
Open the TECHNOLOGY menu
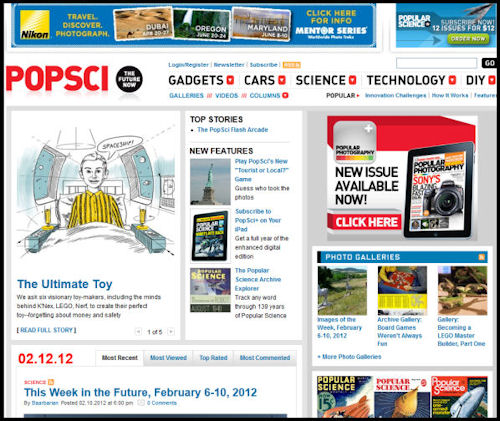pos(406,80)
